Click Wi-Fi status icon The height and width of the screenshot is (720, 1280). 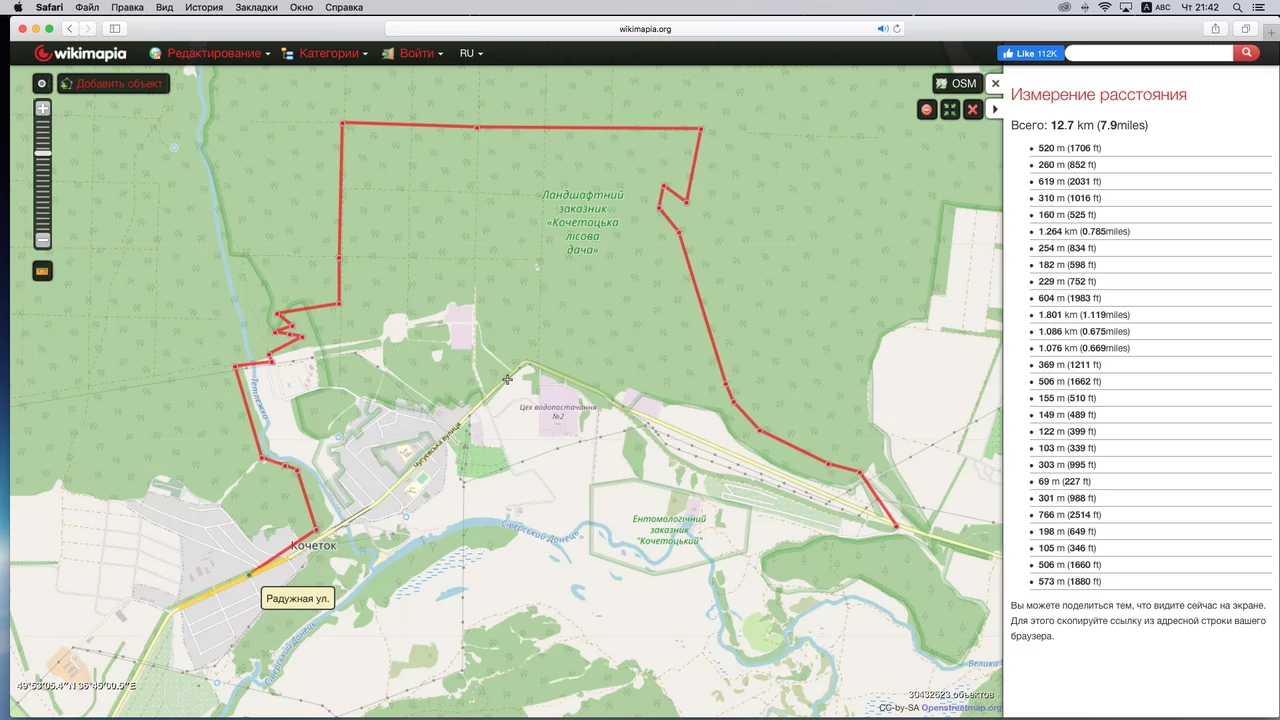coord(1105,7)
